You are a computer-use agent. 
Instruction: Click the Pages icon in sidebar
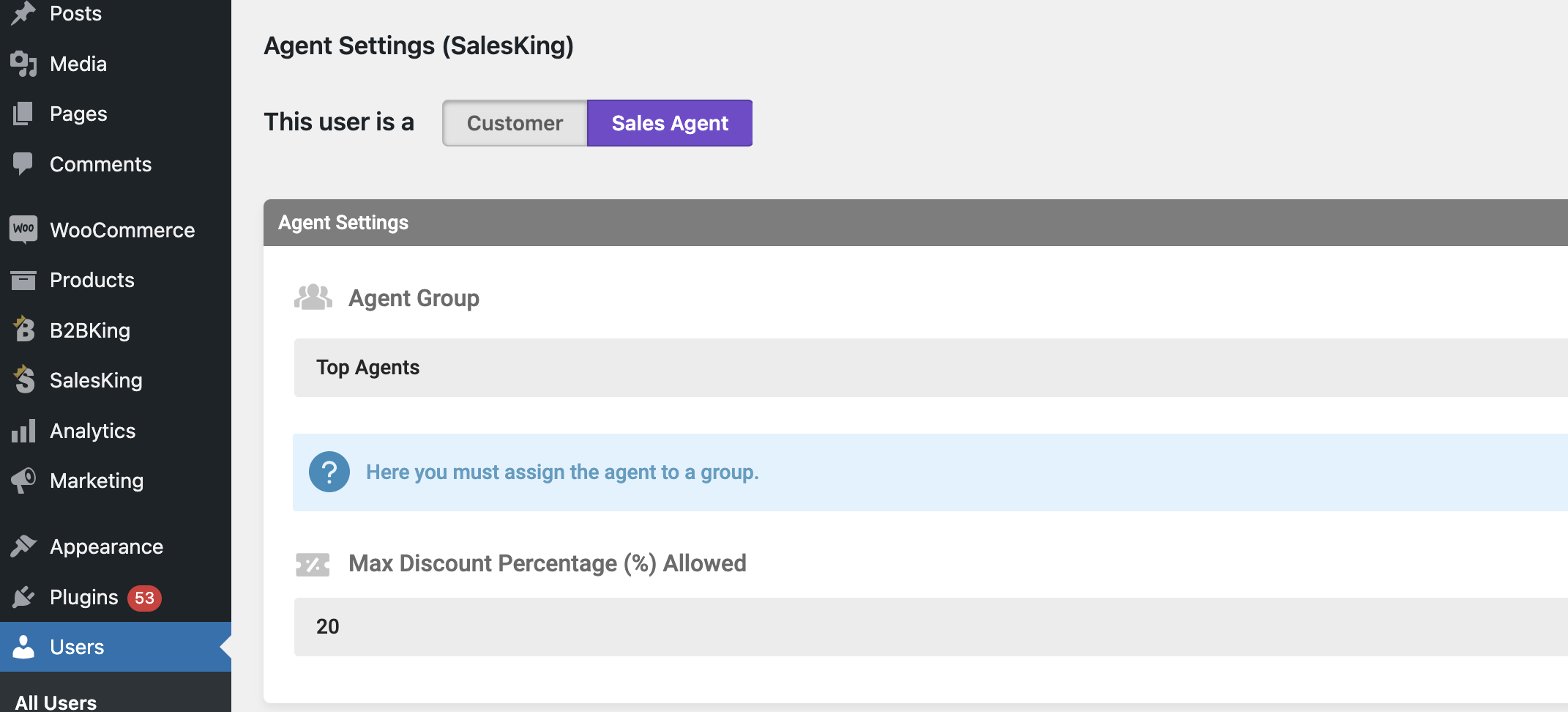pos(23,114)
